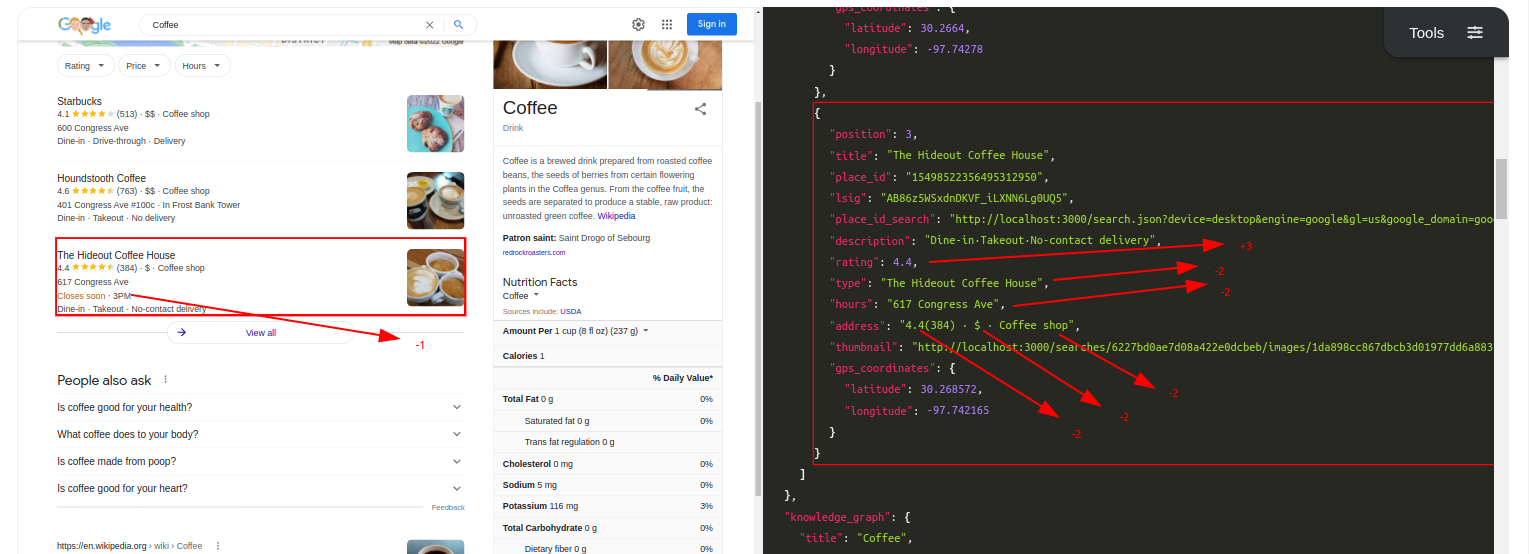Click View all places button
This screenshot has width=1529, height=554.
(261, 333)
